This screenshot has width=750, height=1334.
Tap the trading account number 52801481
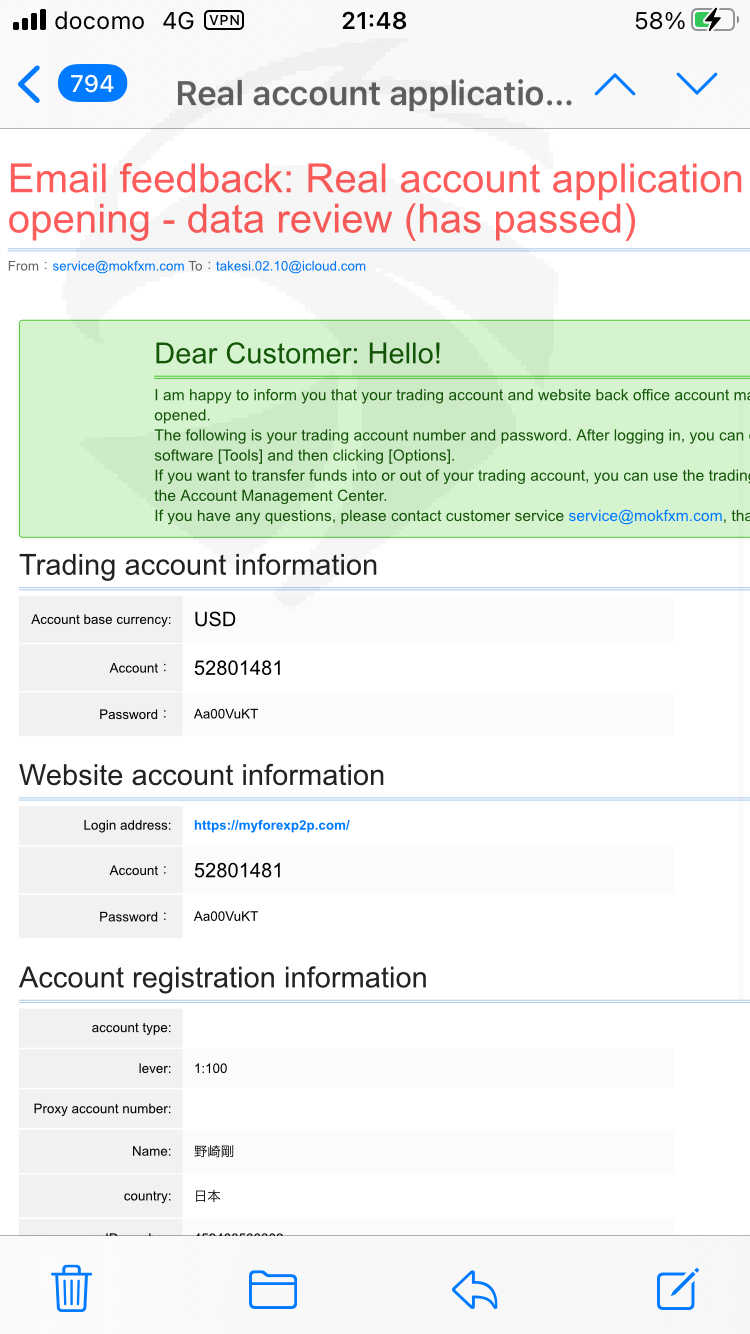[x=238, y=668]
